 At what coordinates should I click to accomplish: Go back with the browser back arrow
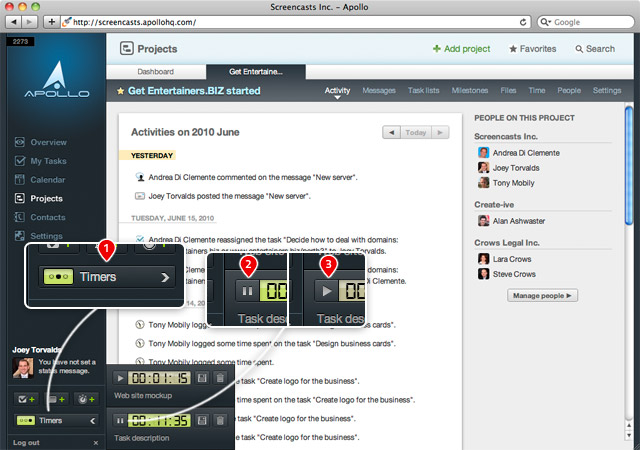pos(14,22)
